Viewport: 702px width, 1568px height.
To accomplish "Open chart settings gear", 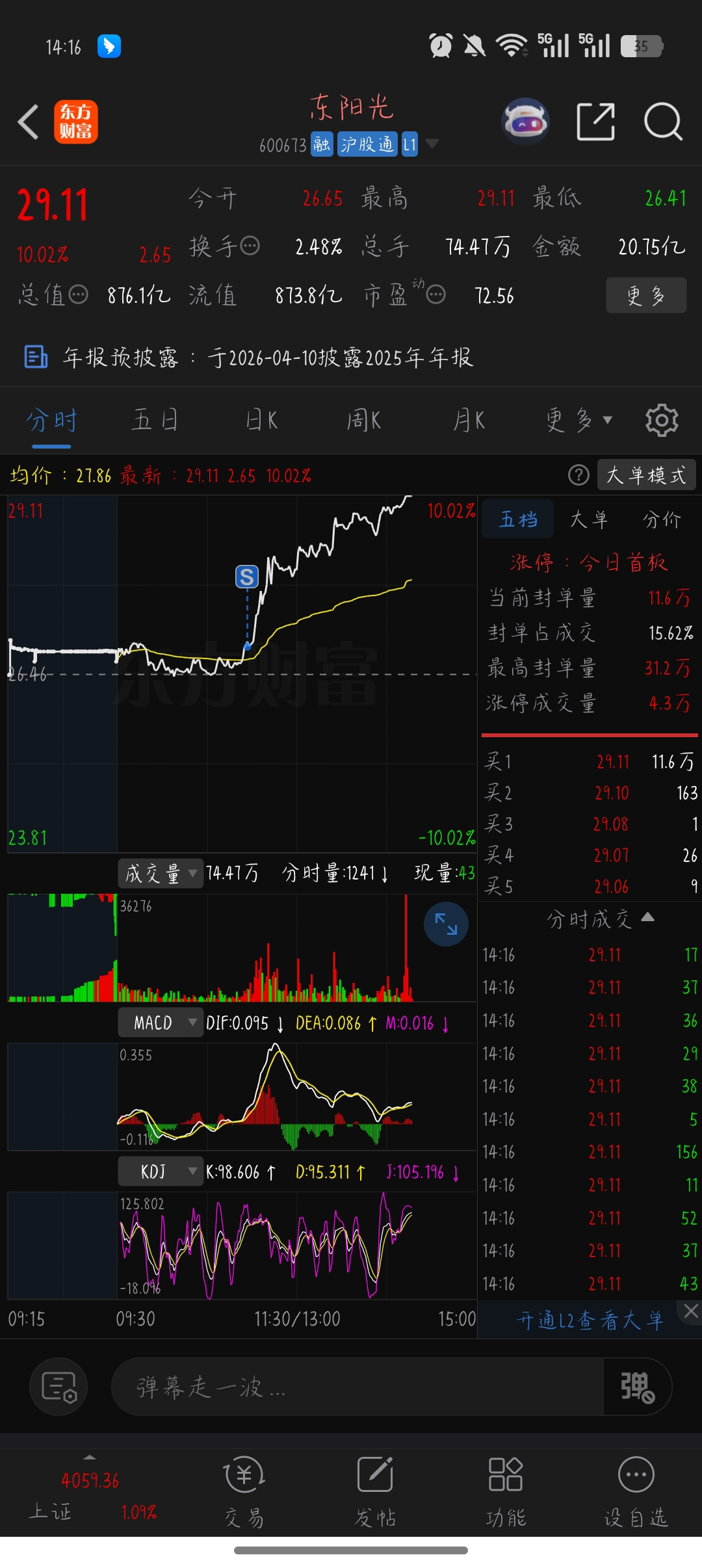I will (x=662, y=421).
